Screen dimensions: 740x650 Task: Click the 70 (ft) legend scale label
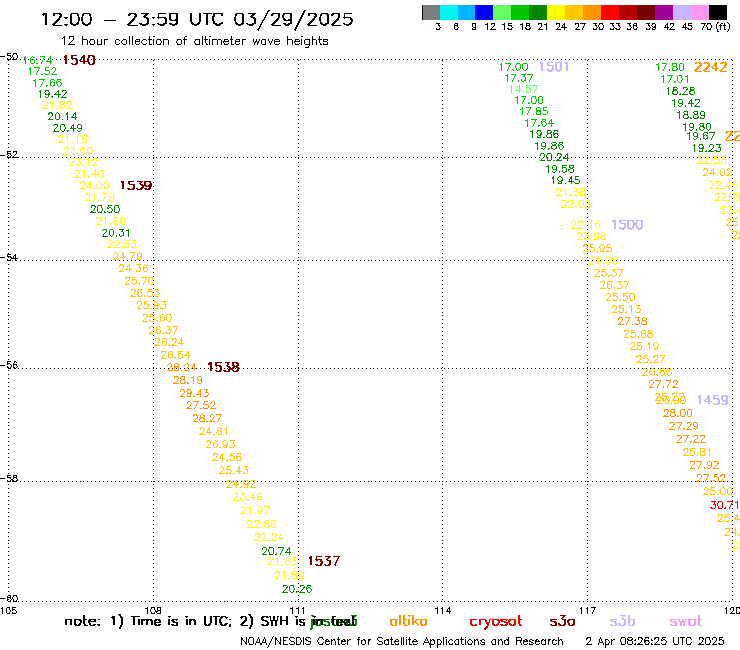click(715, 26)
